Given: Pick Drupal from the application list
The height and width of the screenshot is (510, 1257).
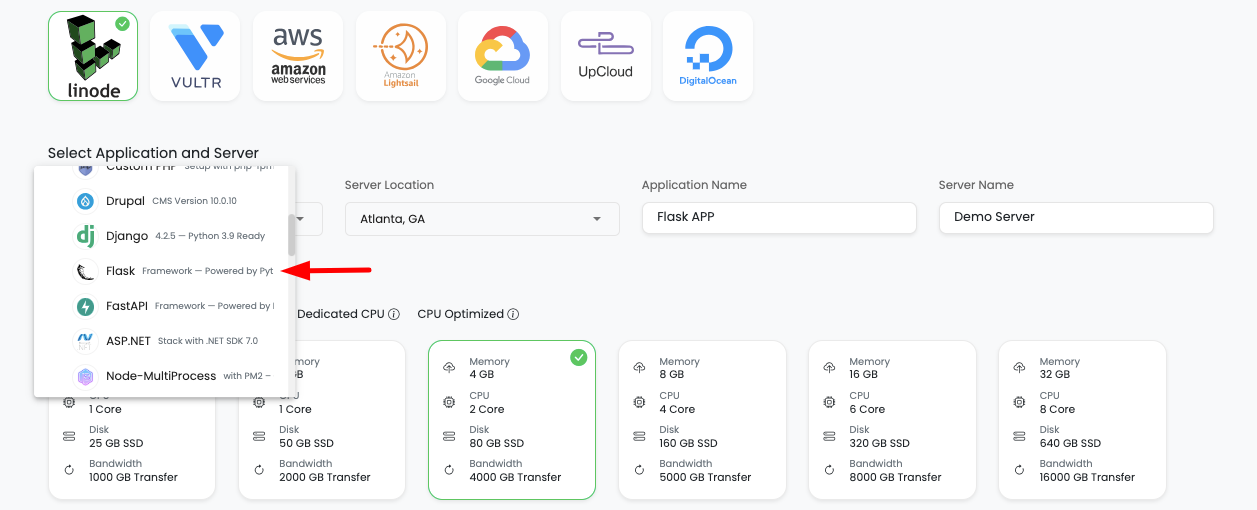Looking at the screenshot, I should point(162,201).
